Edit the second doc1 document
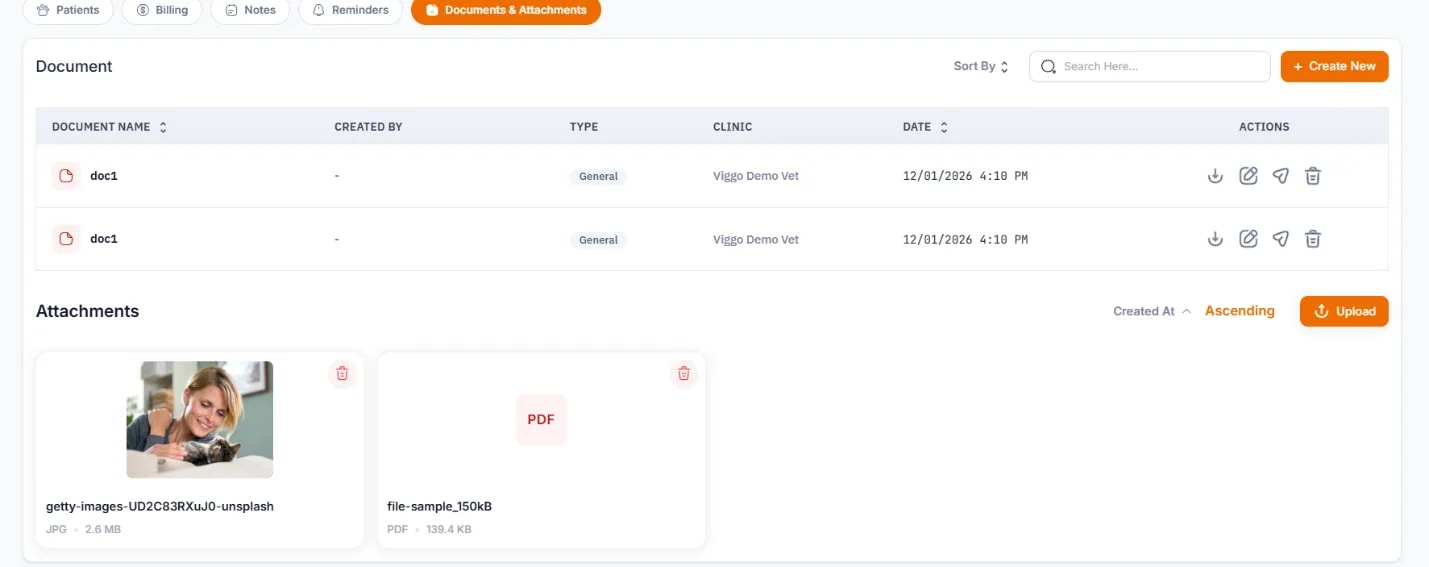 point(1248,239)
